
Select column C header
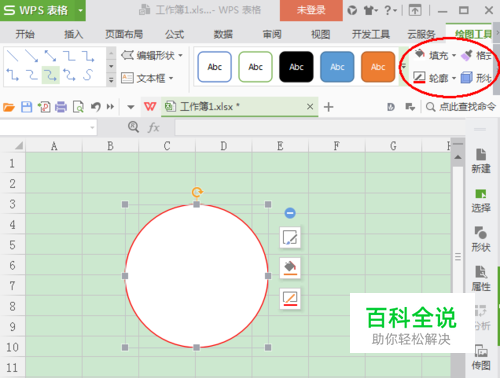pos(167,146)
